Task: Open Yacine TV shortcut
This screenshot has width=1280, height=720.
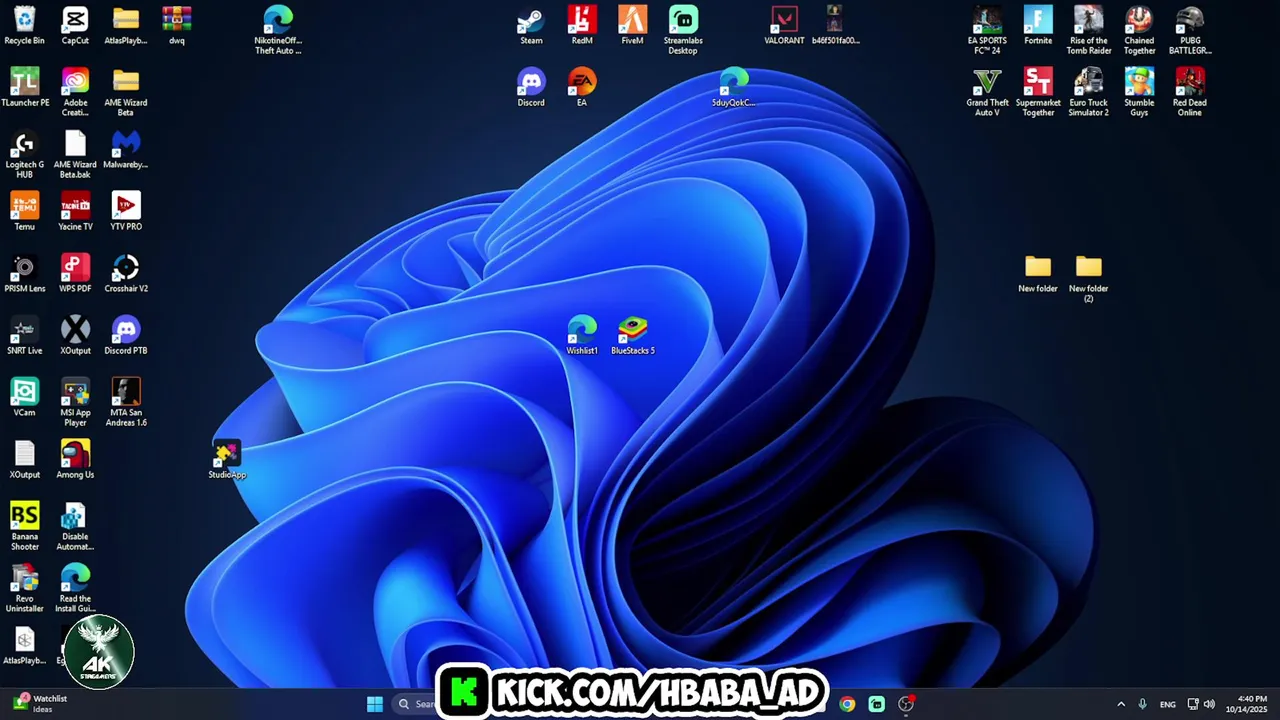Action: [x=75, y=212]
